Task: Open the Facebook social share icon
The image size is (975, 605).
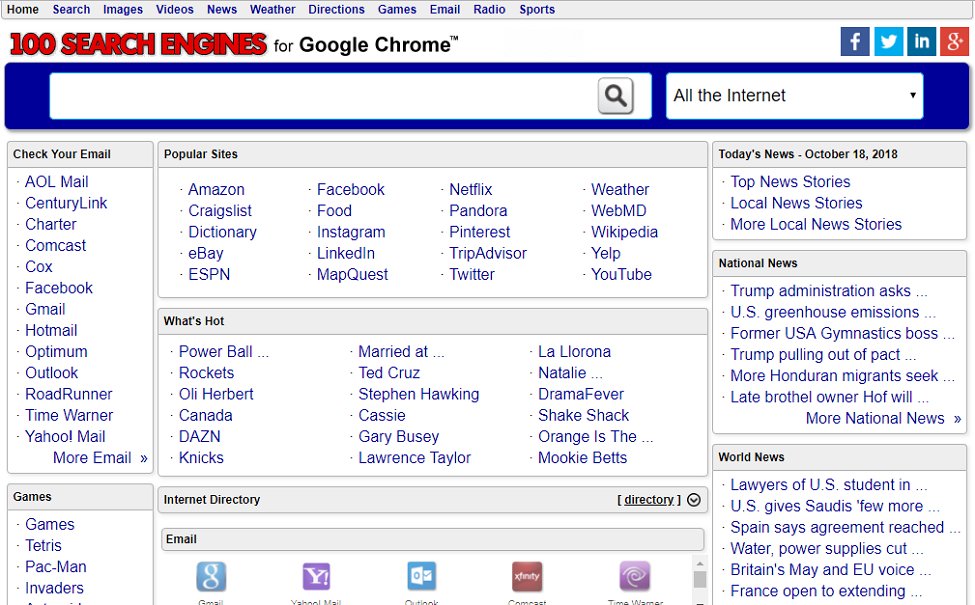Action: tap(855, 42)
